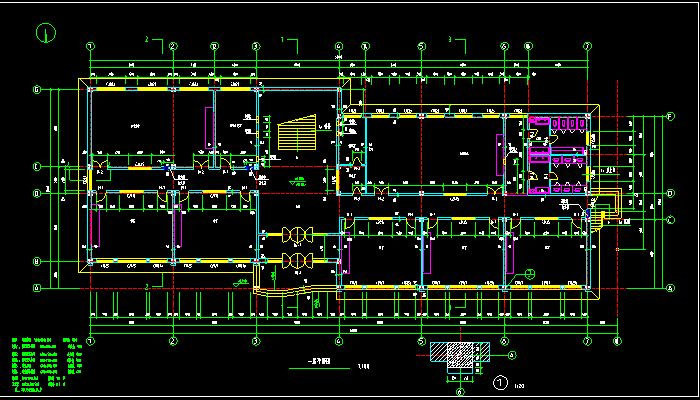Select the curved exterior steps at right end

coord(602,215)
